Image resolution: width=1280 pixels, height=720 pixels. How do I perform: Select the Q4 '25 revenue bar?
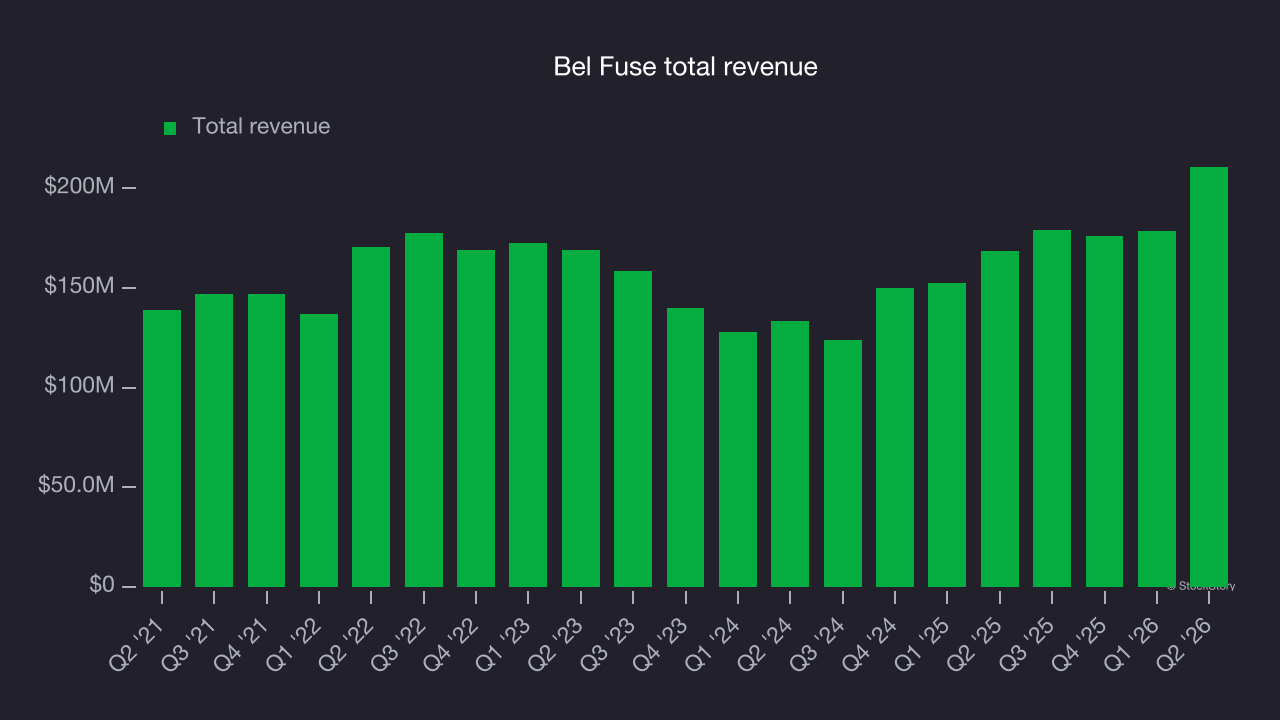[1104, 411]
